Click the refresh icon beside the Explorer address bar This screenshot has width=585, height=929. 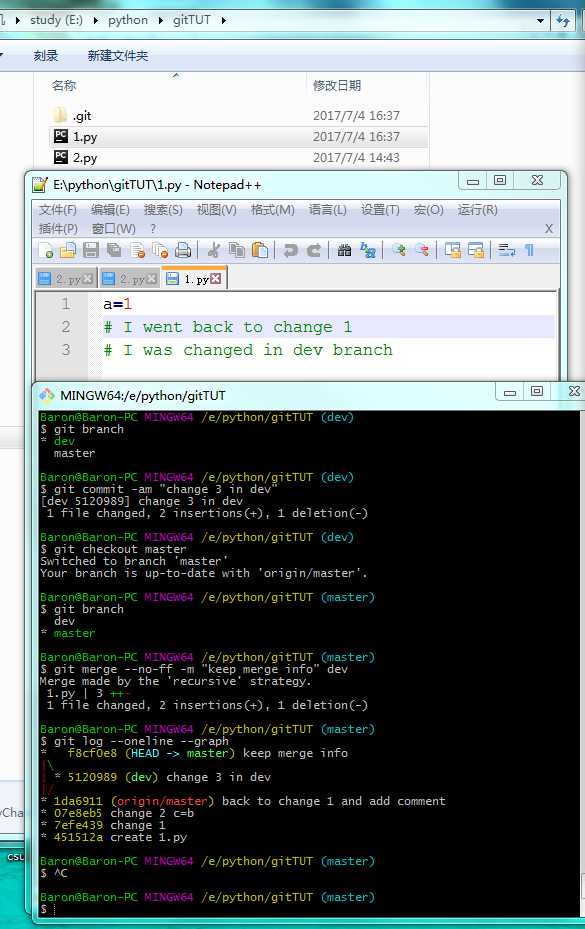[563, 21]
